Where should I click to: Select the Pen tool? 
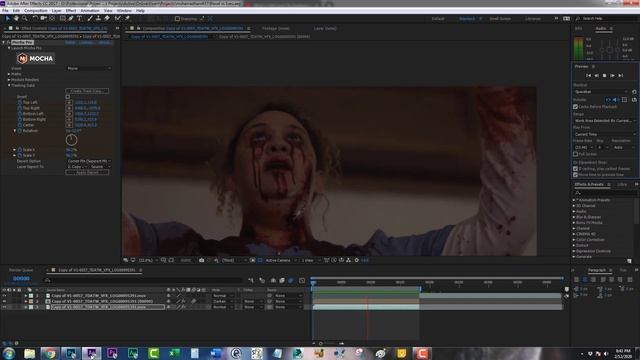click(x=71, y=18)
